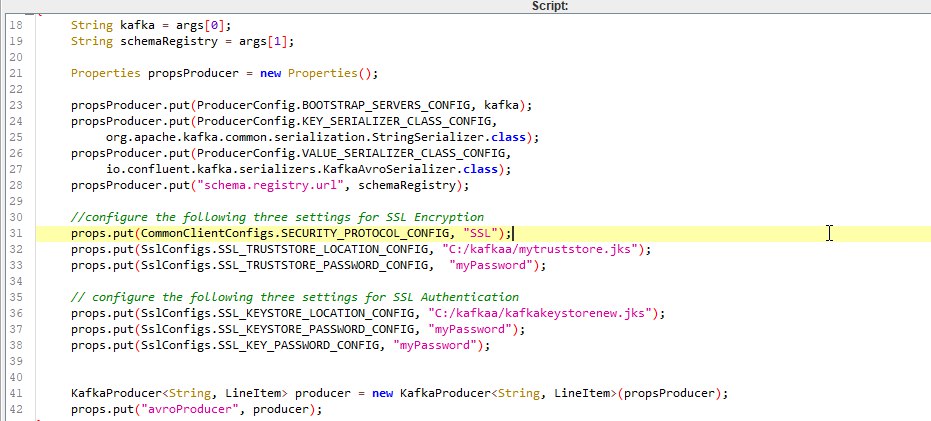Click 'Properties propsProducer' declaration line
The height and width of the screenshot is (421, 931).
pyautogui.click(x=224, y=74)
